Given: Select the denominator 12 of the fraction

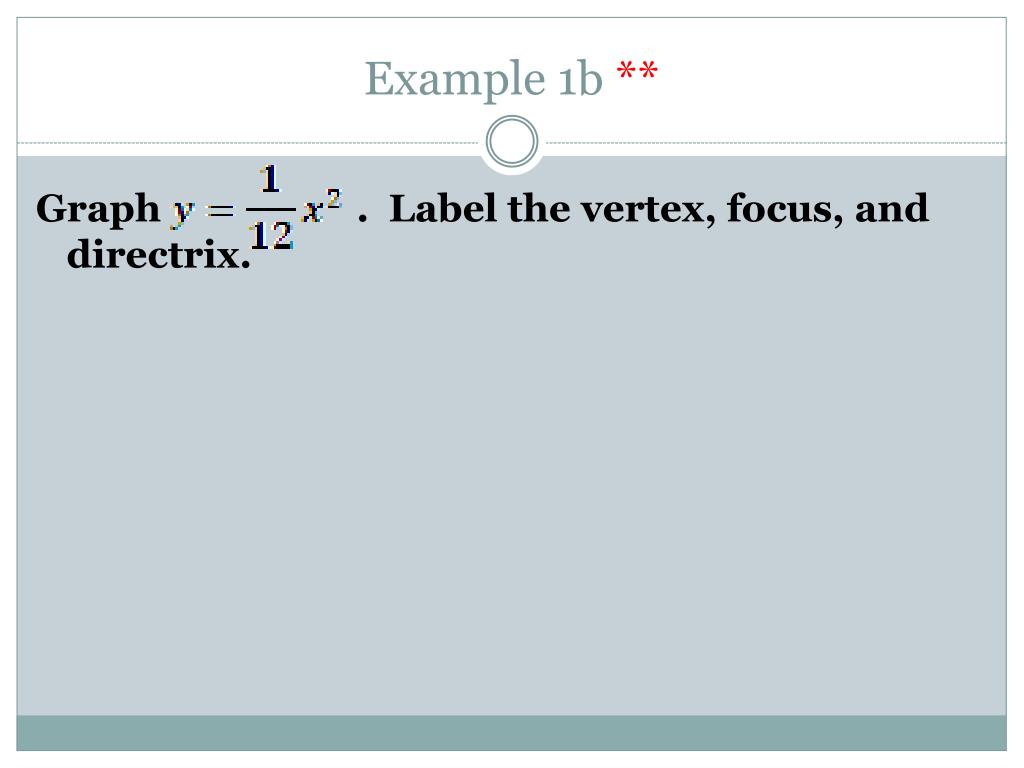Looking at the screenshot, I should point(270,236).
